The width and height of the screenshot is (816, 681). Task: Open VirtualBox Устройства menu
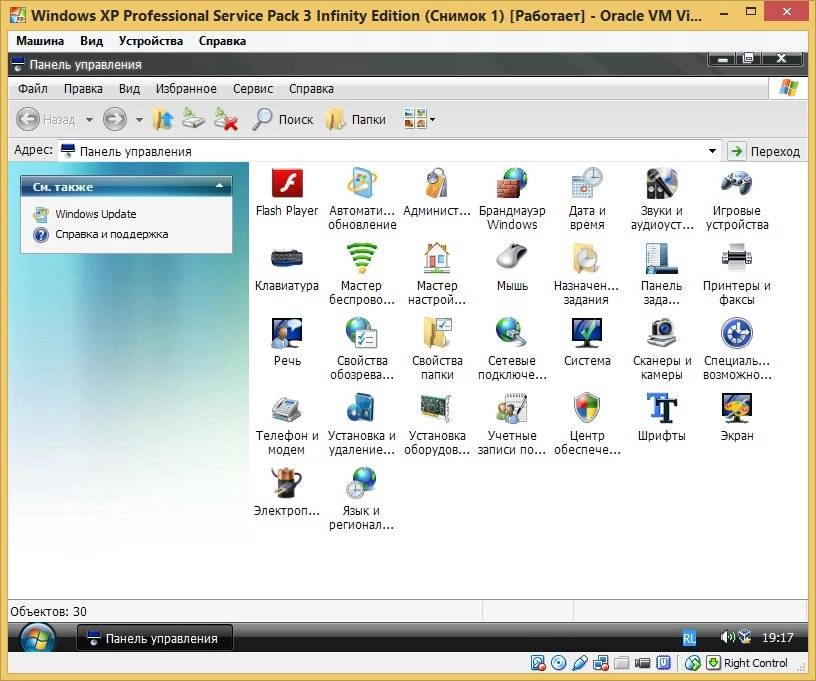click(x=151, y=41)
